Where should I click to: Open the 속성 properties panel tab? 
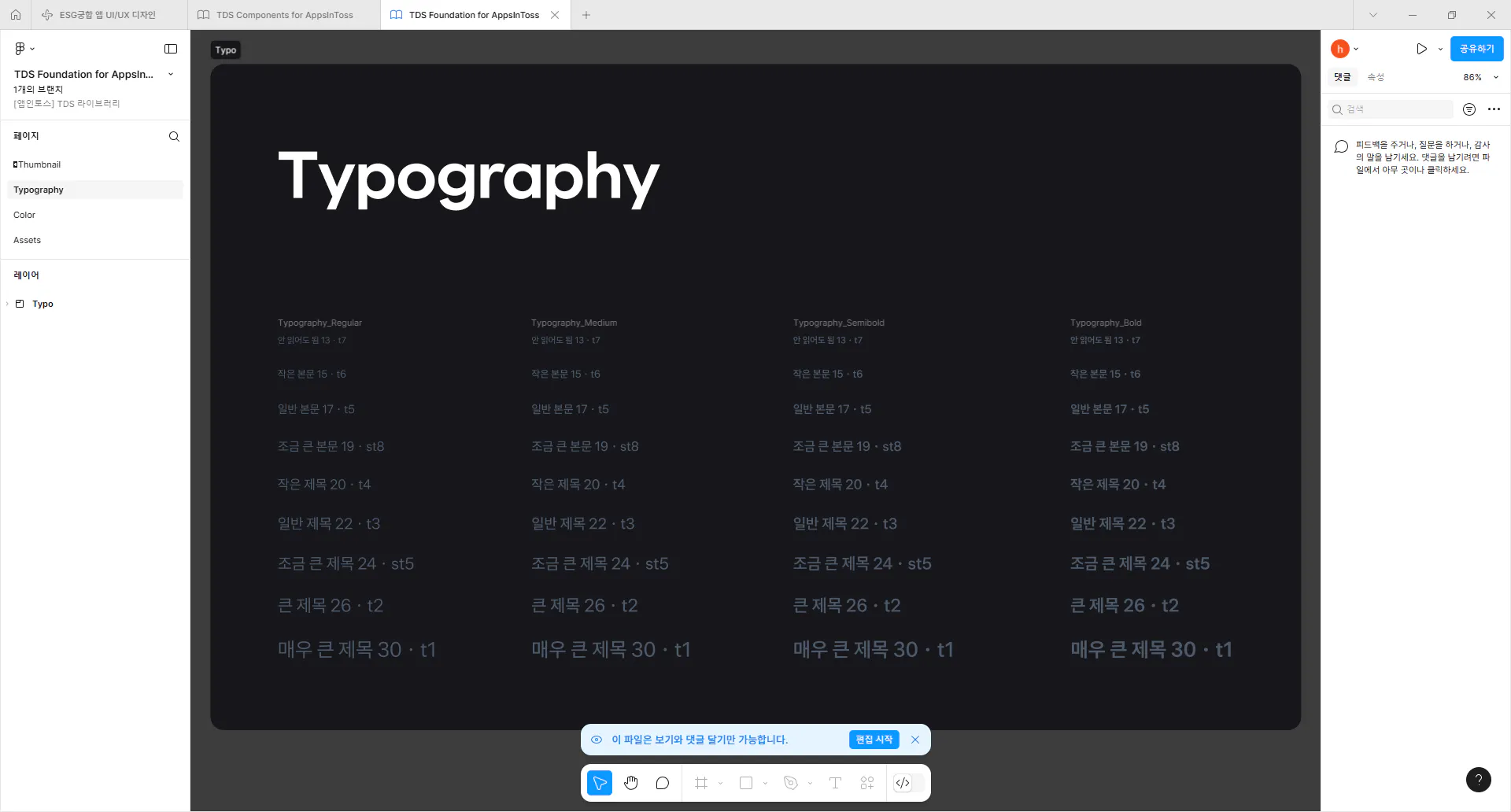tap(1376, 77)
